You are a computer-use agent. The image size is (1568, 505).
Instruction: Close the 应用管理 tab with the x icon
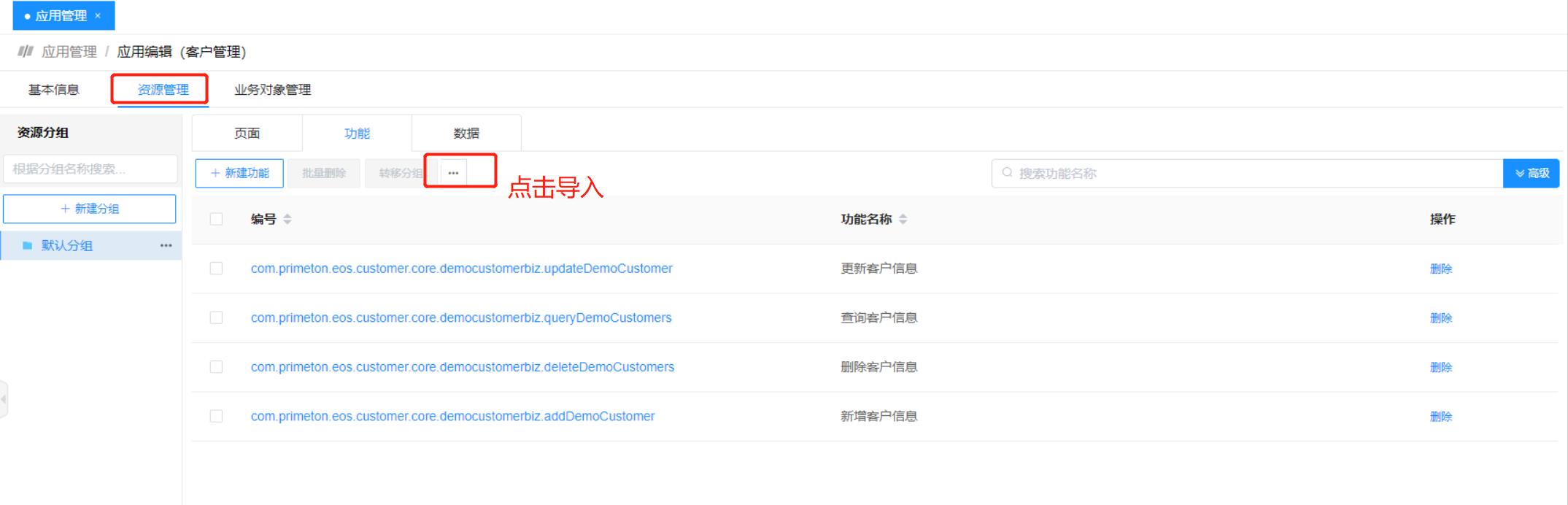(x=98, y=15)
